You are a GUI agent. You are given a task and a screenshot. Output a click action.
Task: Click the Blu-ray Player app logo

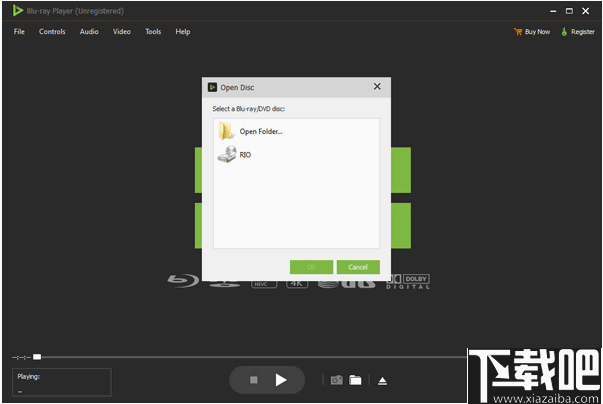pos(17,10)
